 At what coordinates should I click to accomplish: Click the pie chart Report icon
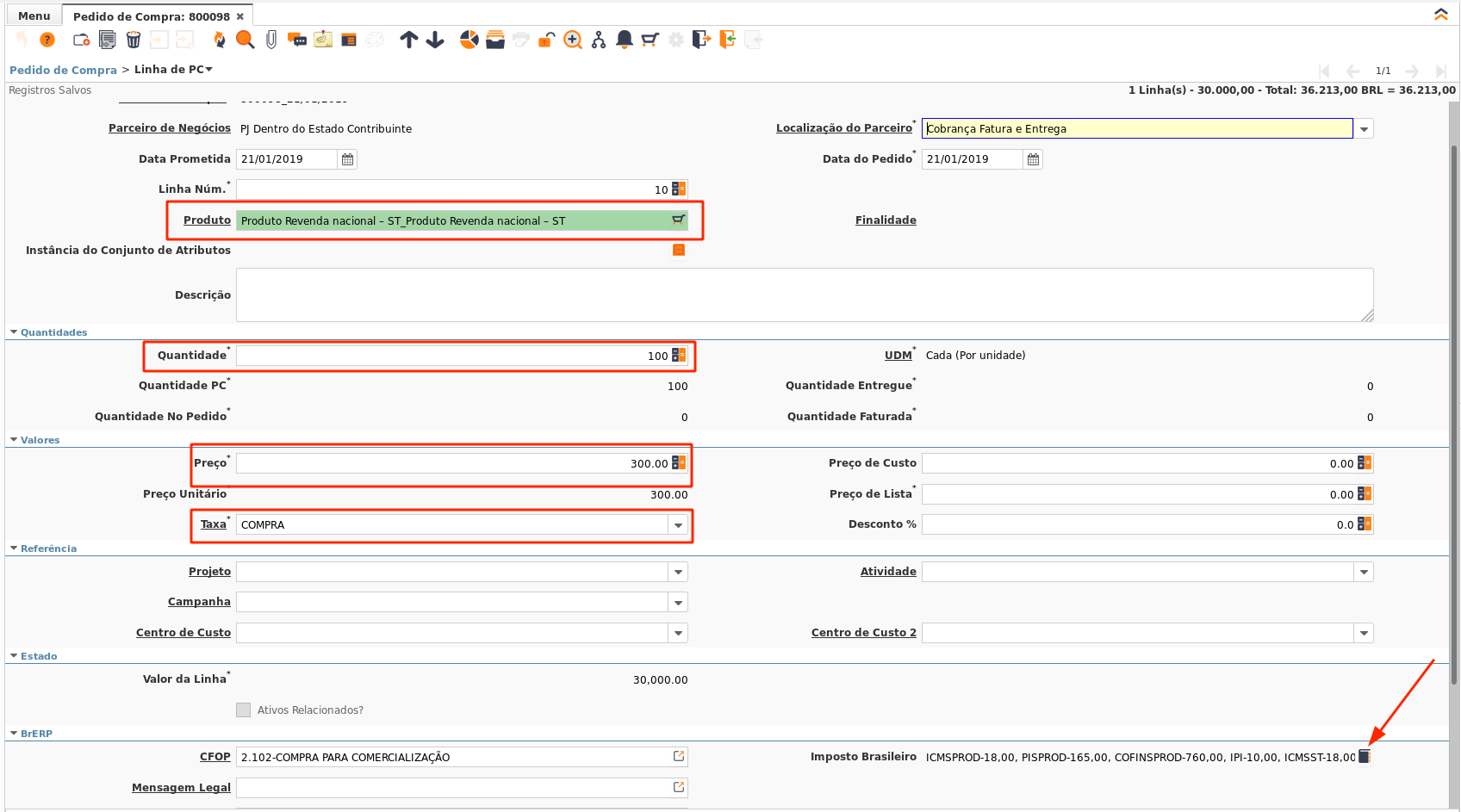coord(469,40)
